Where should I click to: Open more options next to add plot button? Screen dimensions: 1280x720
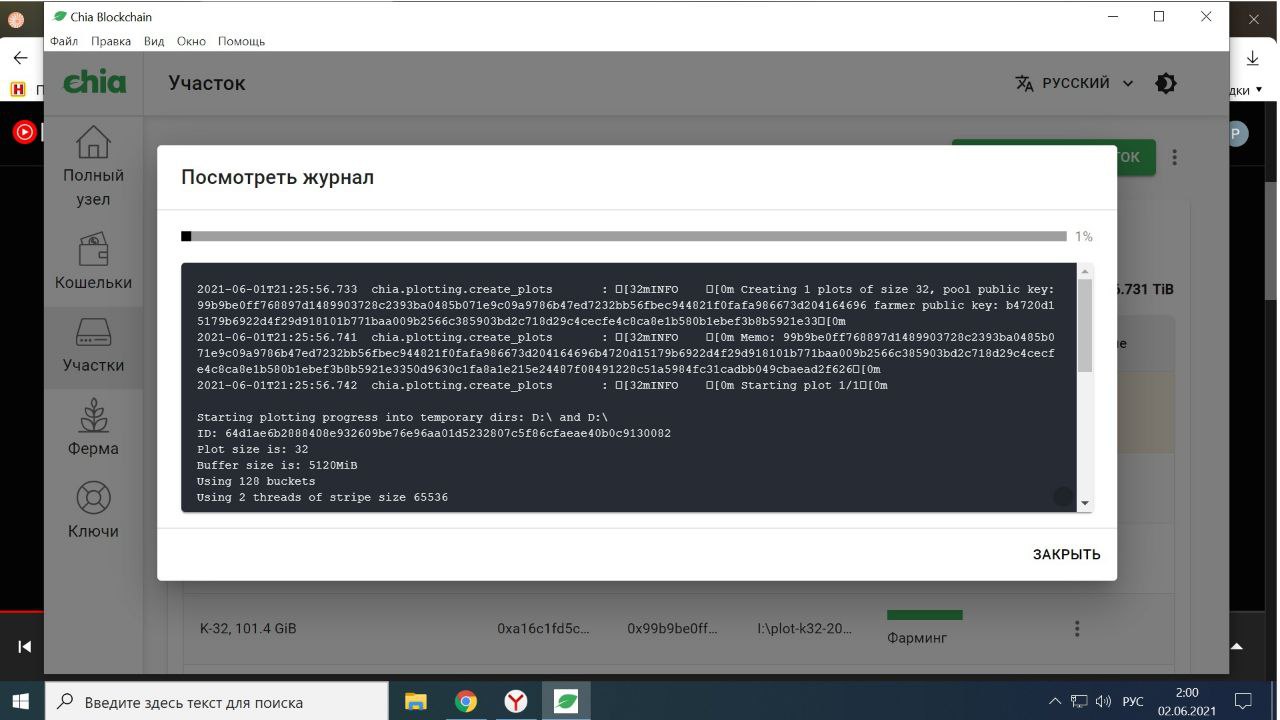click(1175, 157)
